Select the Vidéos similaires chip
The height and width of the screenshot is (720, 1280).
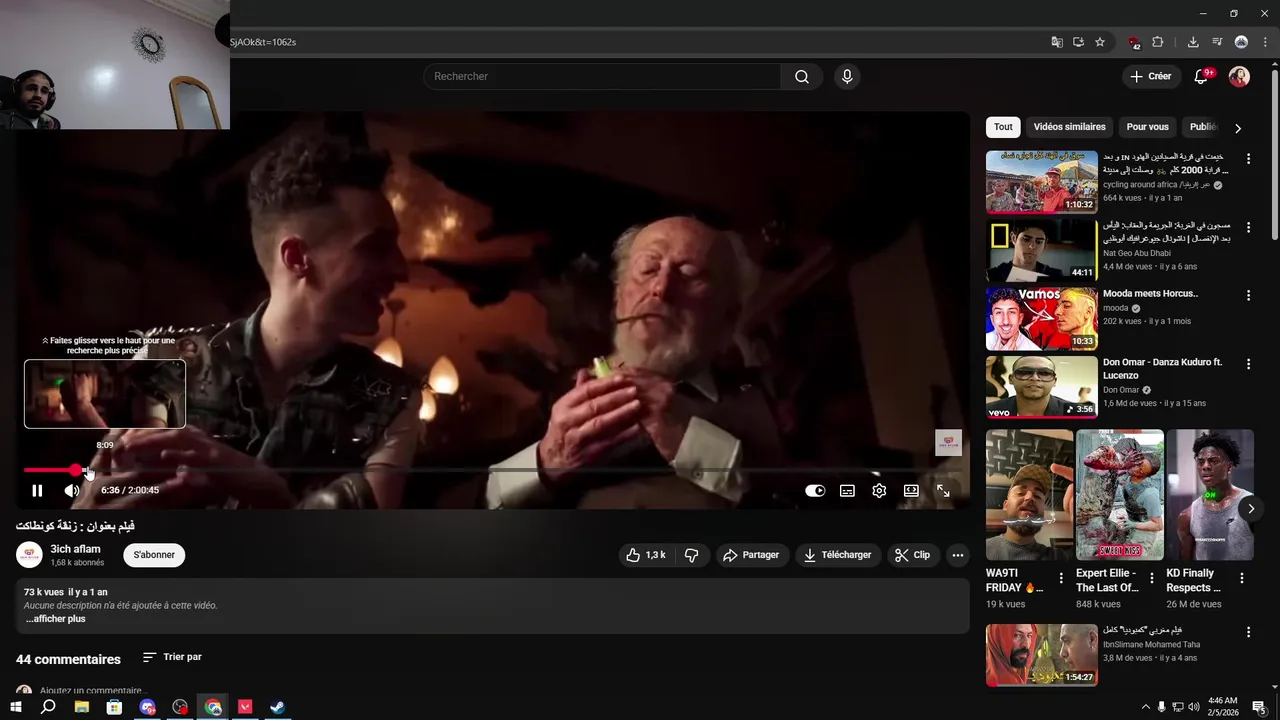[x=1069, y=127]
